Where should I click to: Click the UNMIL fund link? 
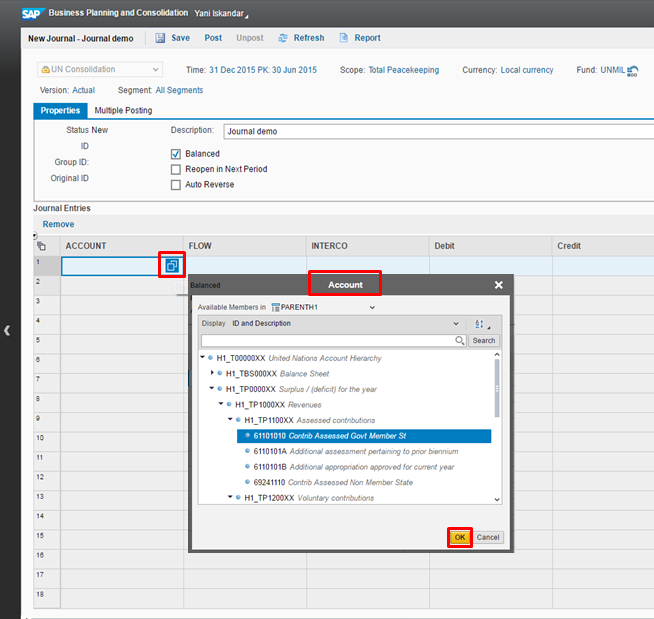pos(613,70)
